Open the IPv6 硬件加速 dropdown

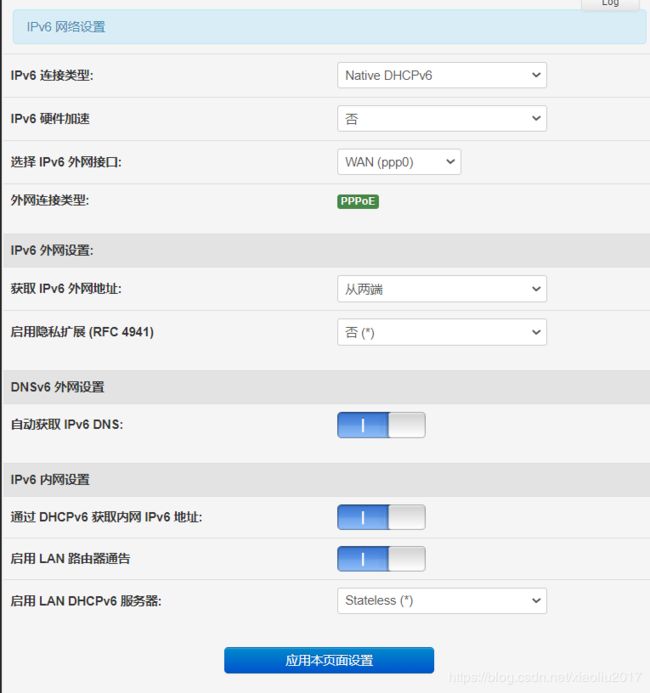point(442,118)
